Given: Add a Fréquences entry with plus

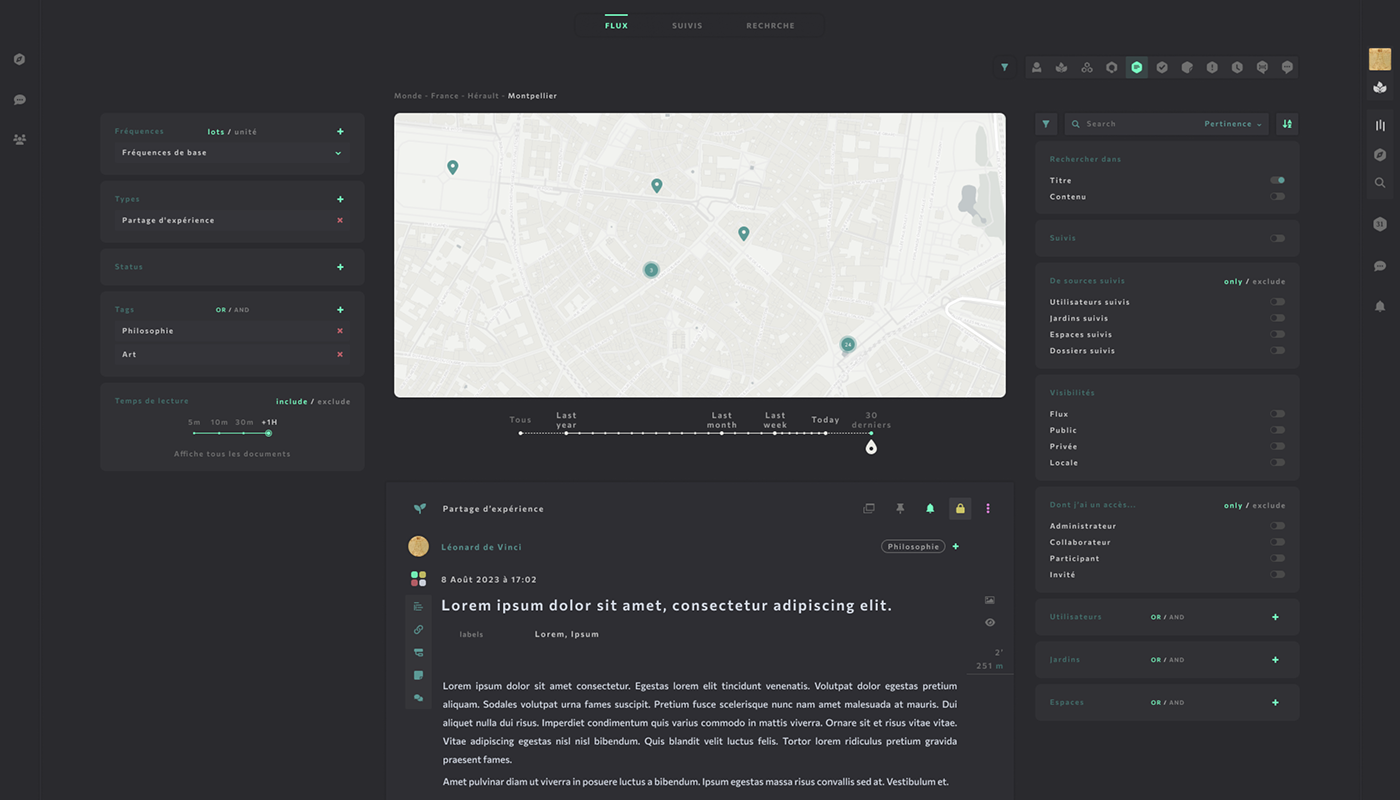Looking at the screenshot, I should pos(340,132).
